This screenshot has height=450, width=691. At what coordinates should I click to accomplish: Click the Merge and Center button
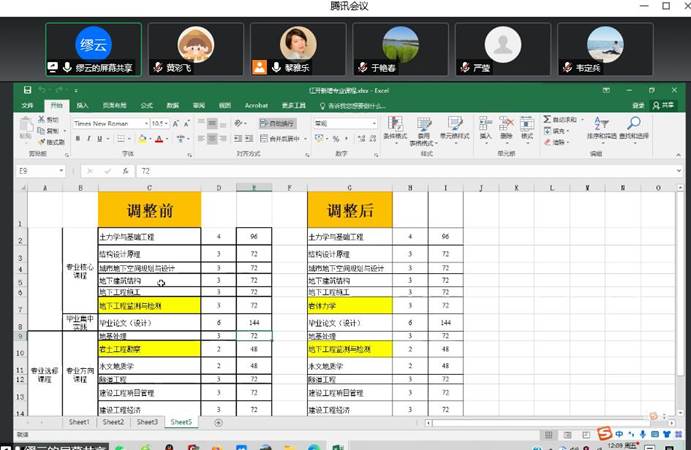[x=280, y=139]
